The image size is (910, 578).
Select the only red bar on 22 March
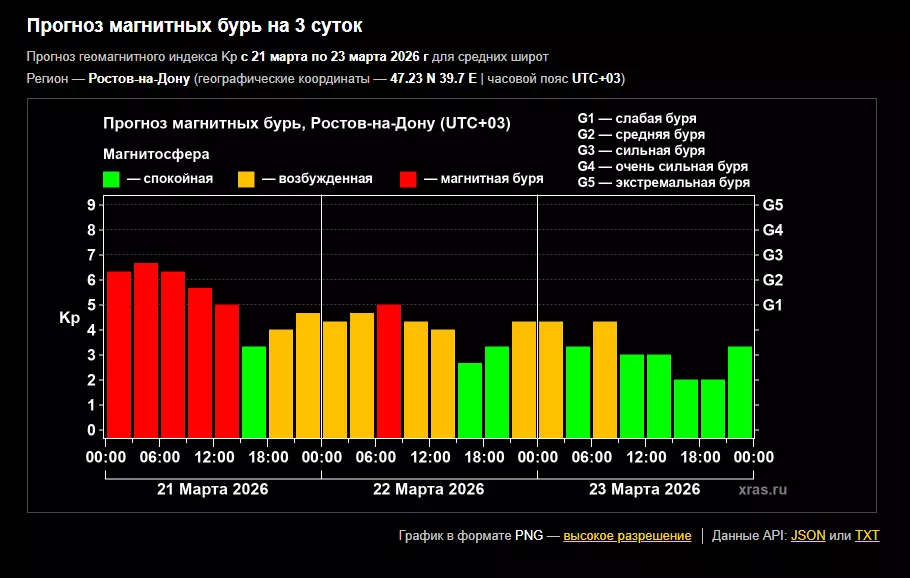[389, 370]
